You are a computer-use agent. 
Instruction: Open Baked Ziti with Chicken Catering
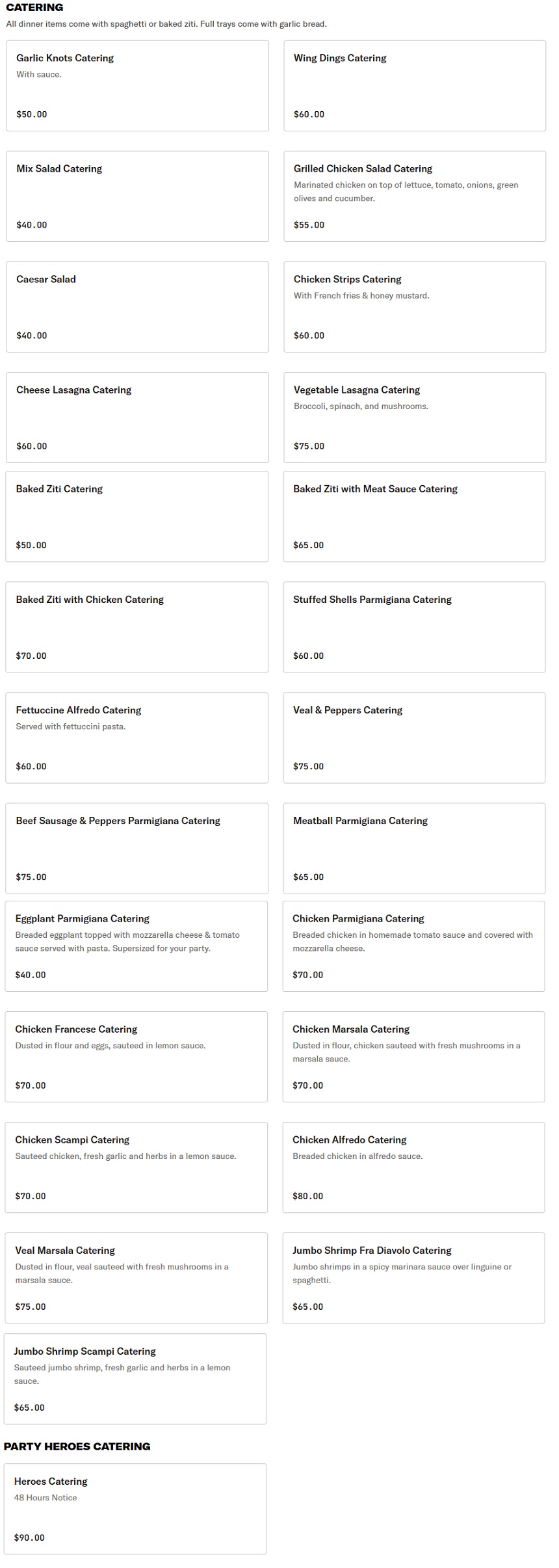point(136,627)
